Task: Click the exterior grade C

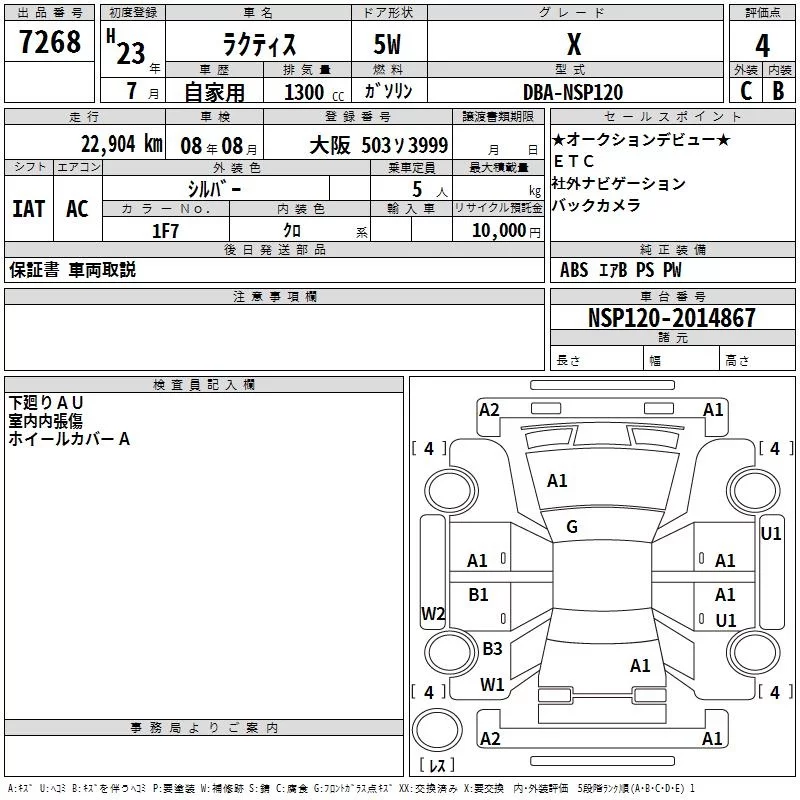Action: pos(746,91)
